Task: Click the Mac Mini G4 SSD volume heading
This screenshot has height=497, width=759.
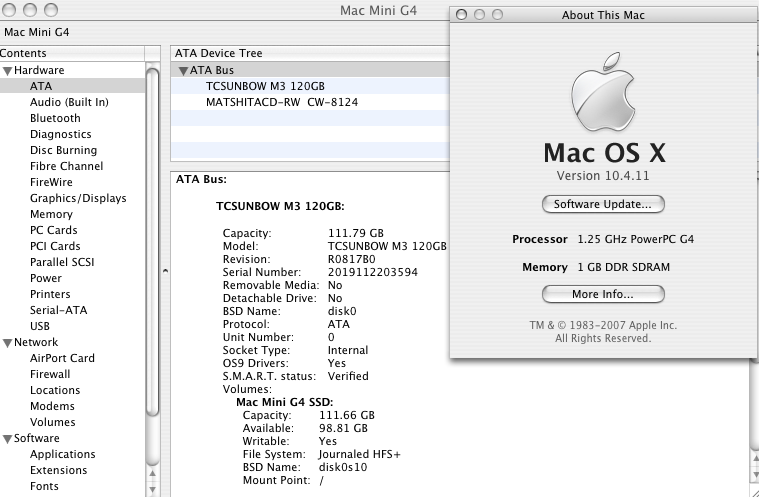Action: coord(285,402)
